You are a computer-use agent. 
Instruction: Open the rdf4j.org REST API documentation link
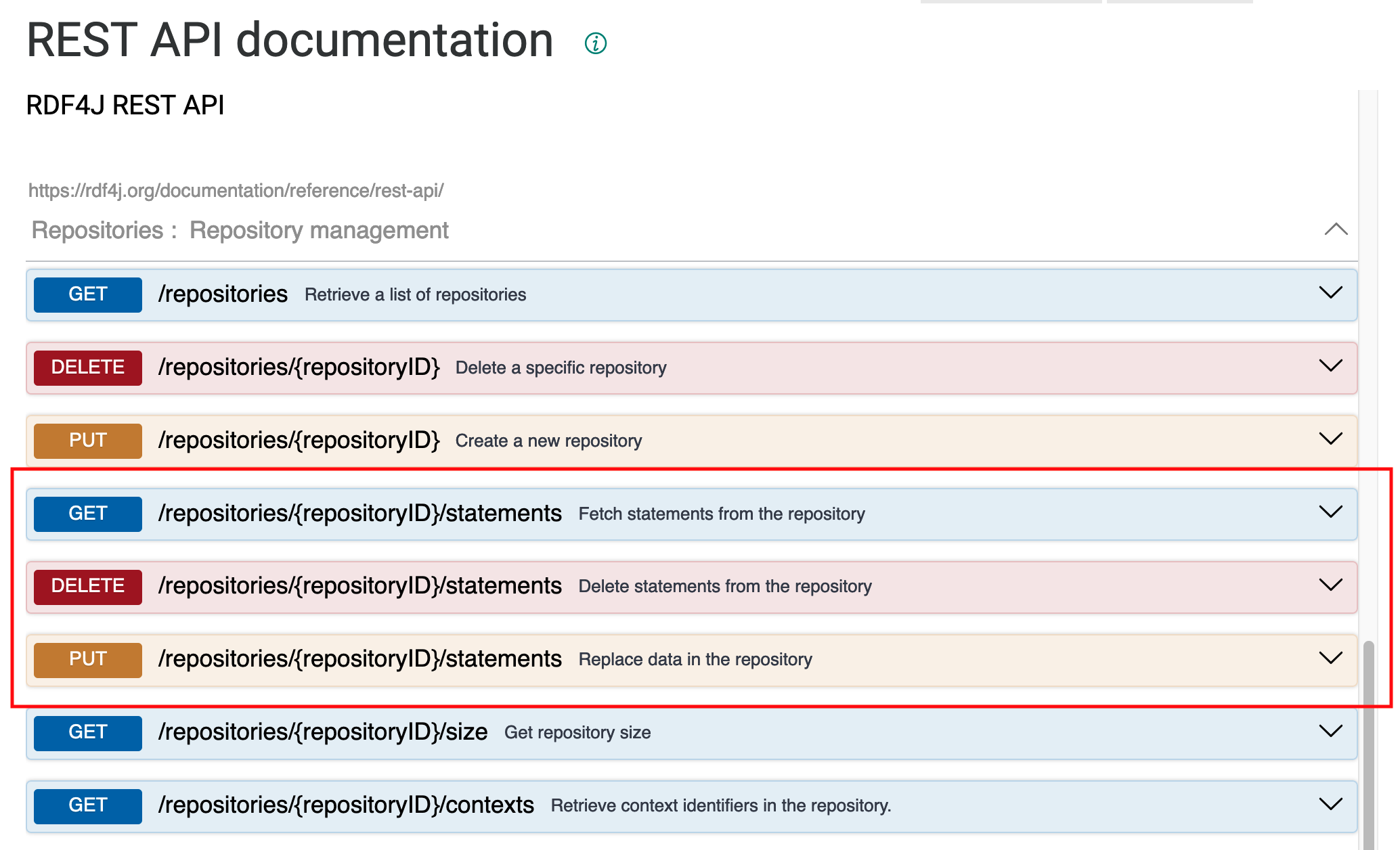236,191
